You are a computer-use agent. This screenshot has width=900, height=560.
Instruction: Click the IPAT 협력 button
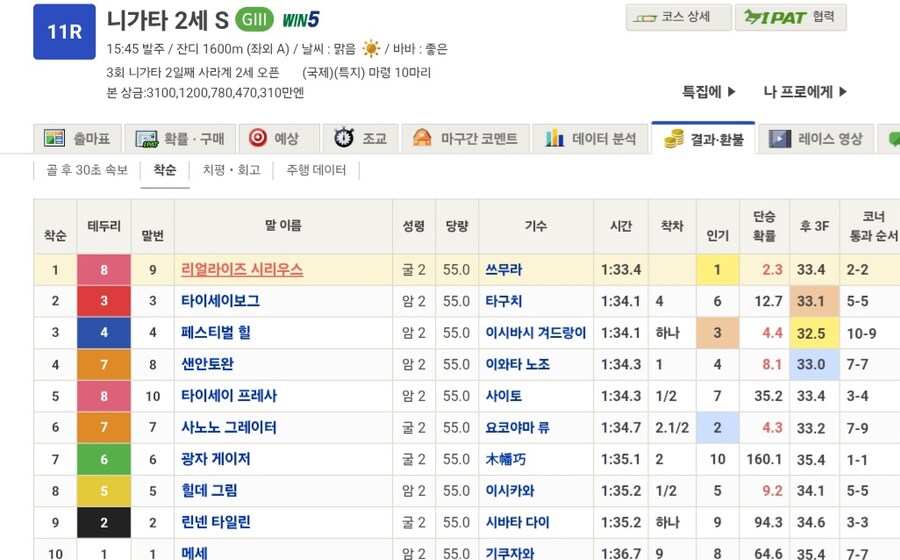point(790,17)
